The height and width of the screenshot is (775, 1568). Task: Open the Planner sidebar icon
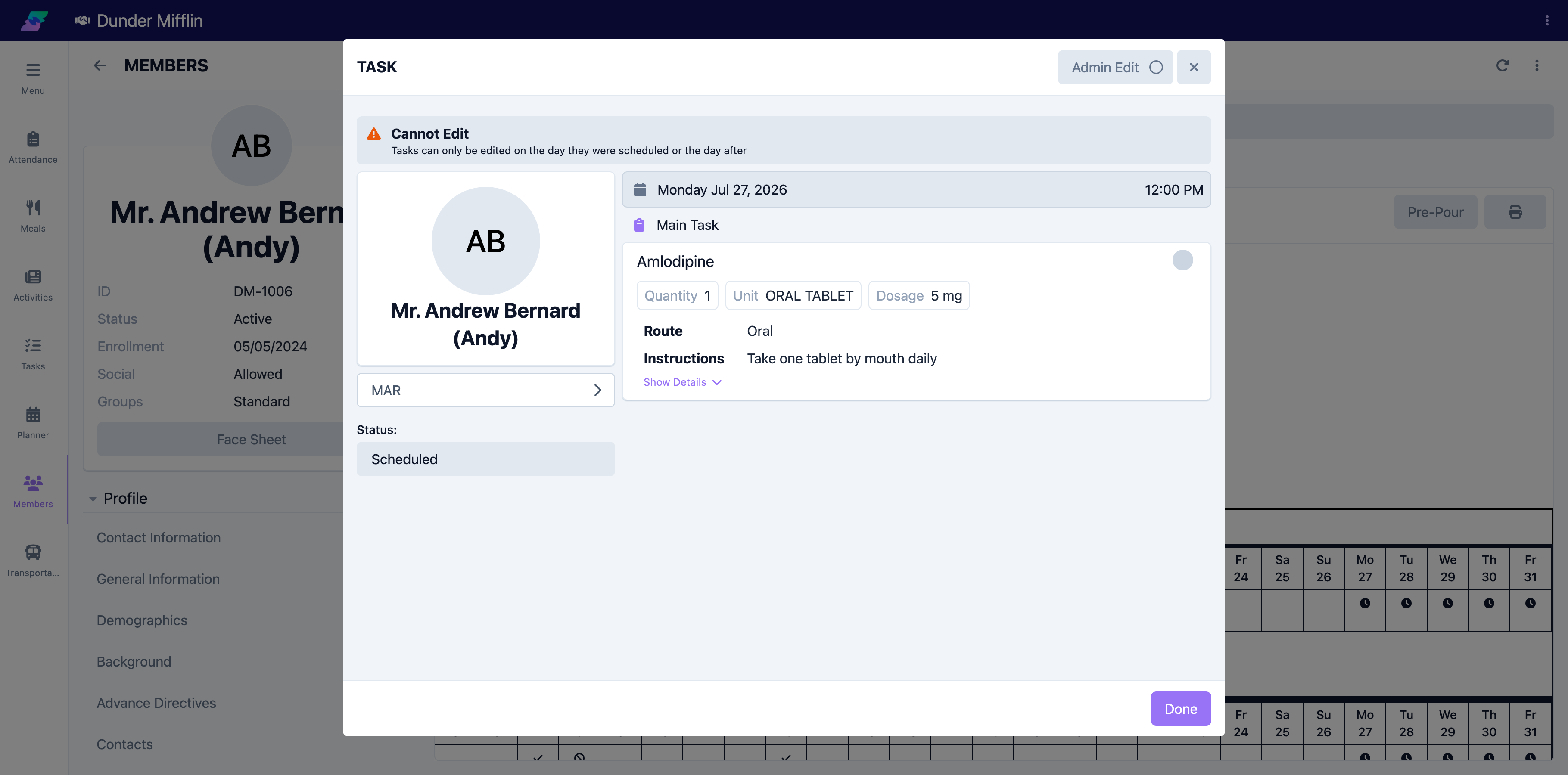33,415
